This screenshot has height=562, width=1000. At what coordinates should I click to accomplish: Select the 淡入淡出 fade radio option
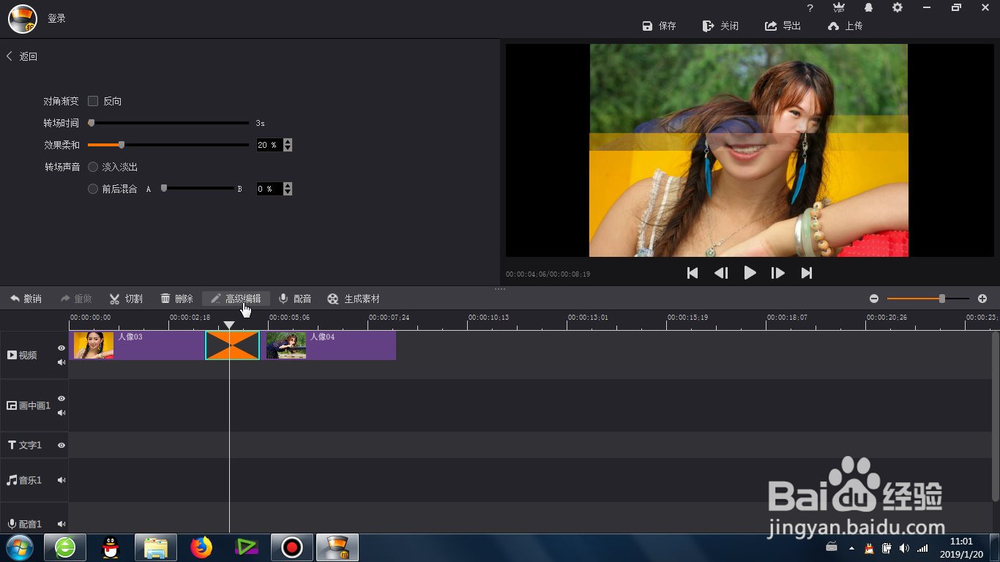pos(93,166)
